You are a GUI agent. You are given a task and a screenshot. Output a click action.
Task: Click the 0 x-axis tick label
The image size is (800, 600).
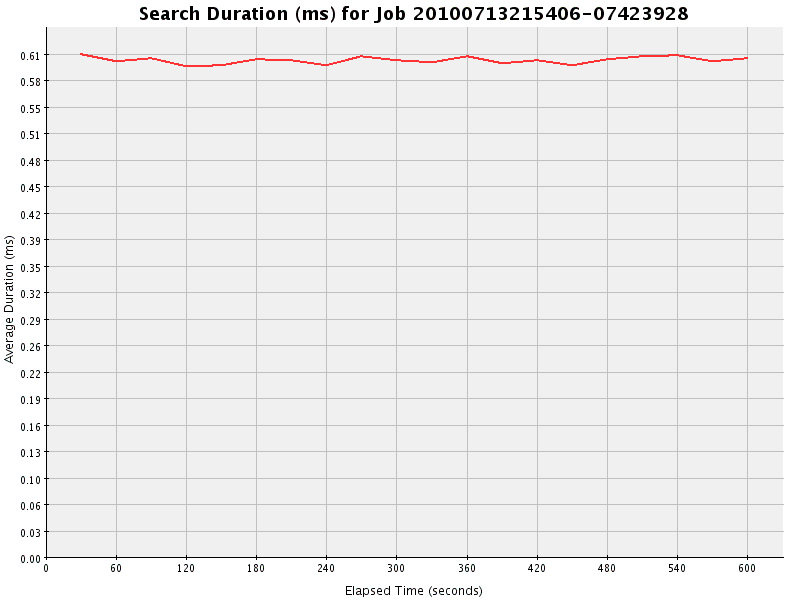[x=46, y=568]
